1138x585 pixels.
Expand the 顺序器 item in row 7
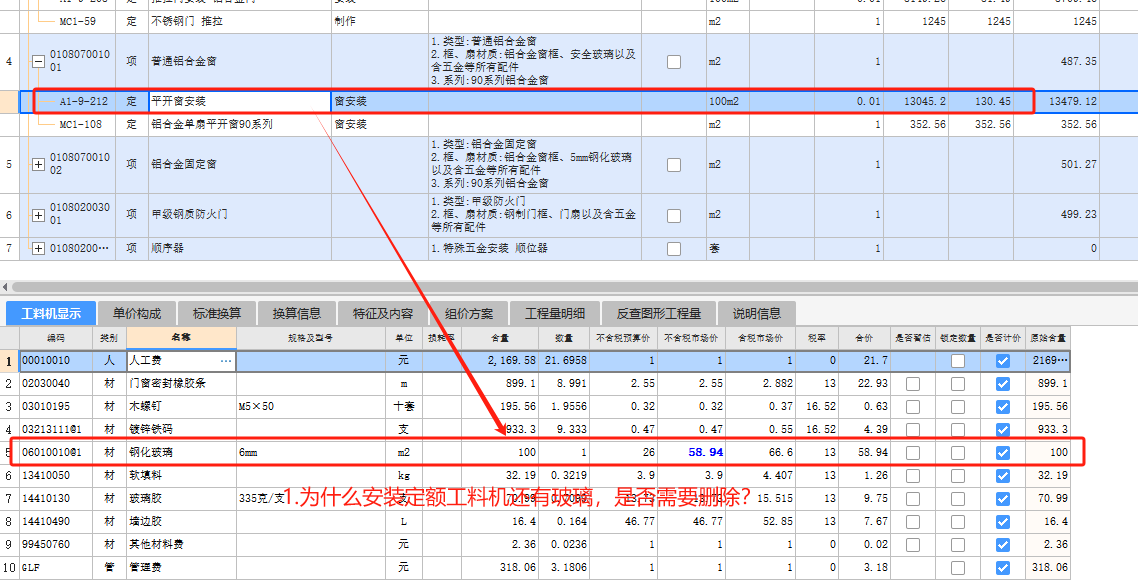38,249
